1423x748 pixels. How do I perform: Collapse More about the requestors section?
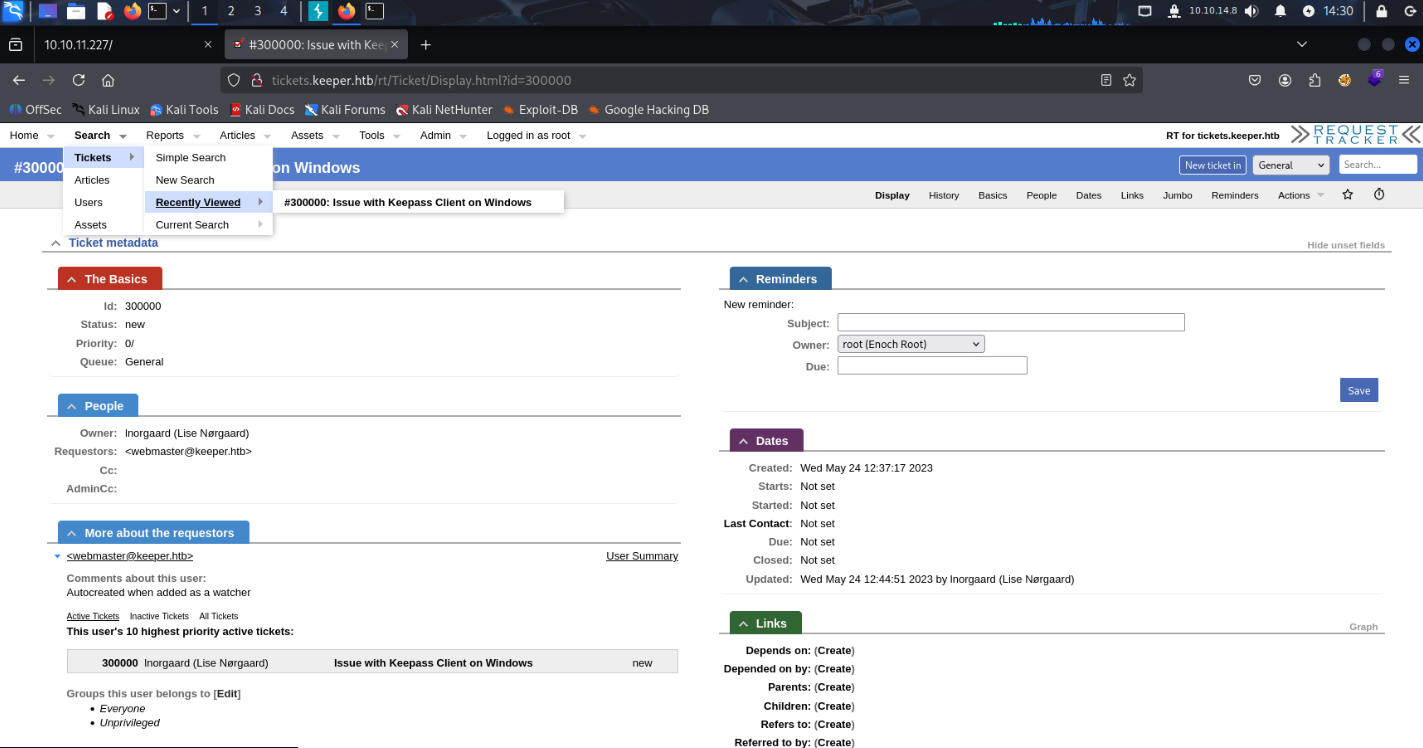(72, 533)
